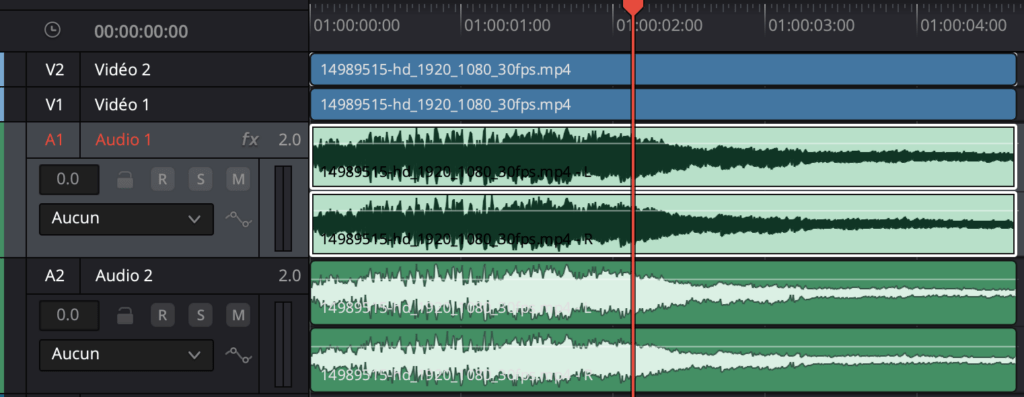Image resolution: width=1024 pixels, height=397 pixels.
Task: Open the Aucun dropdown on Audio 2
Action: click(x=126, y=355)
